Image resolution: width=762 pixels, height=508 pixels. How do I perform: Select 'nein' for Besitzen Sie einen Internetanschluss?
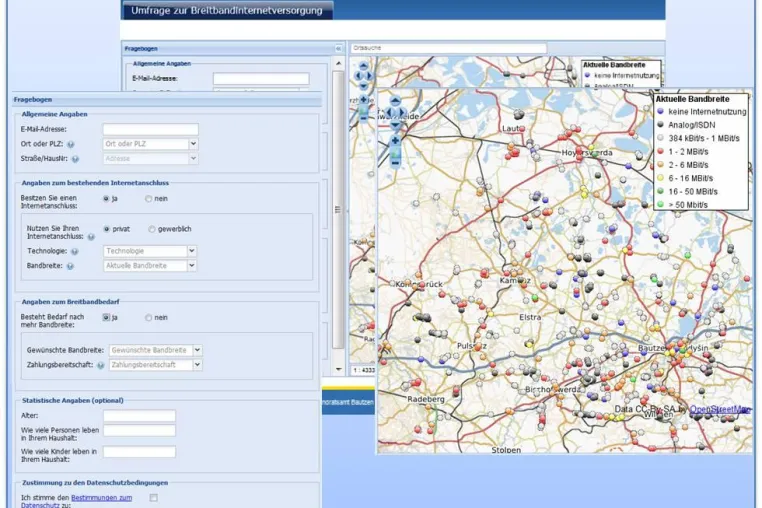click(149, 199)
